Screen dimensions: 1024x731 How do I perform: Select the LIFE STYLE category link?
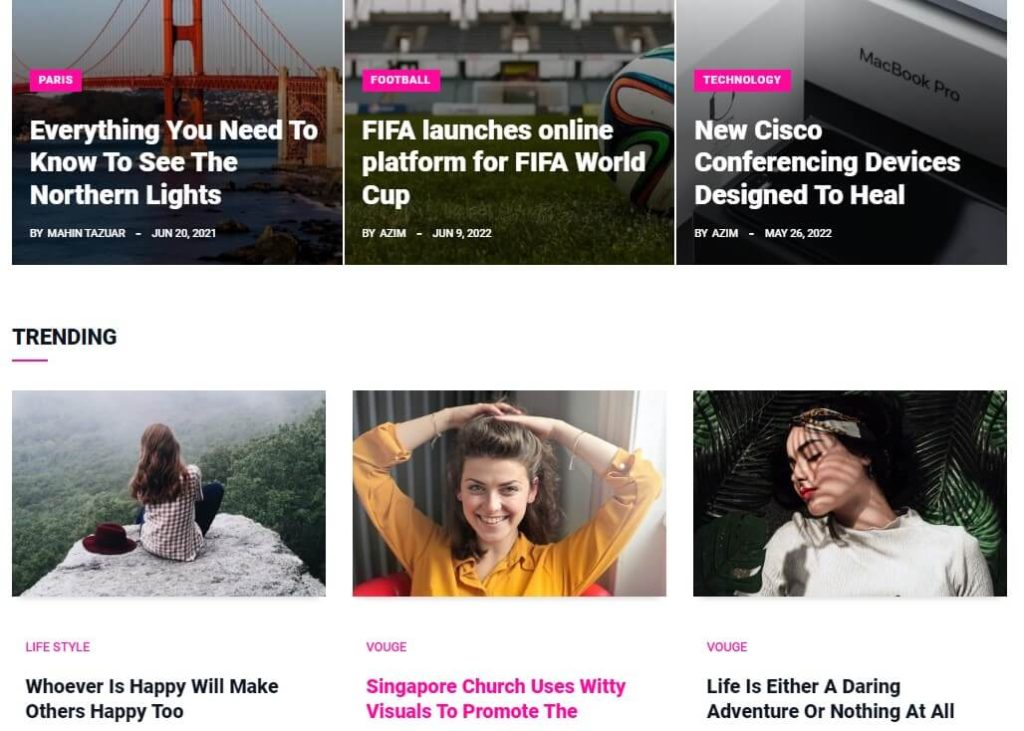pyautogui.click(x=57, y=647)
